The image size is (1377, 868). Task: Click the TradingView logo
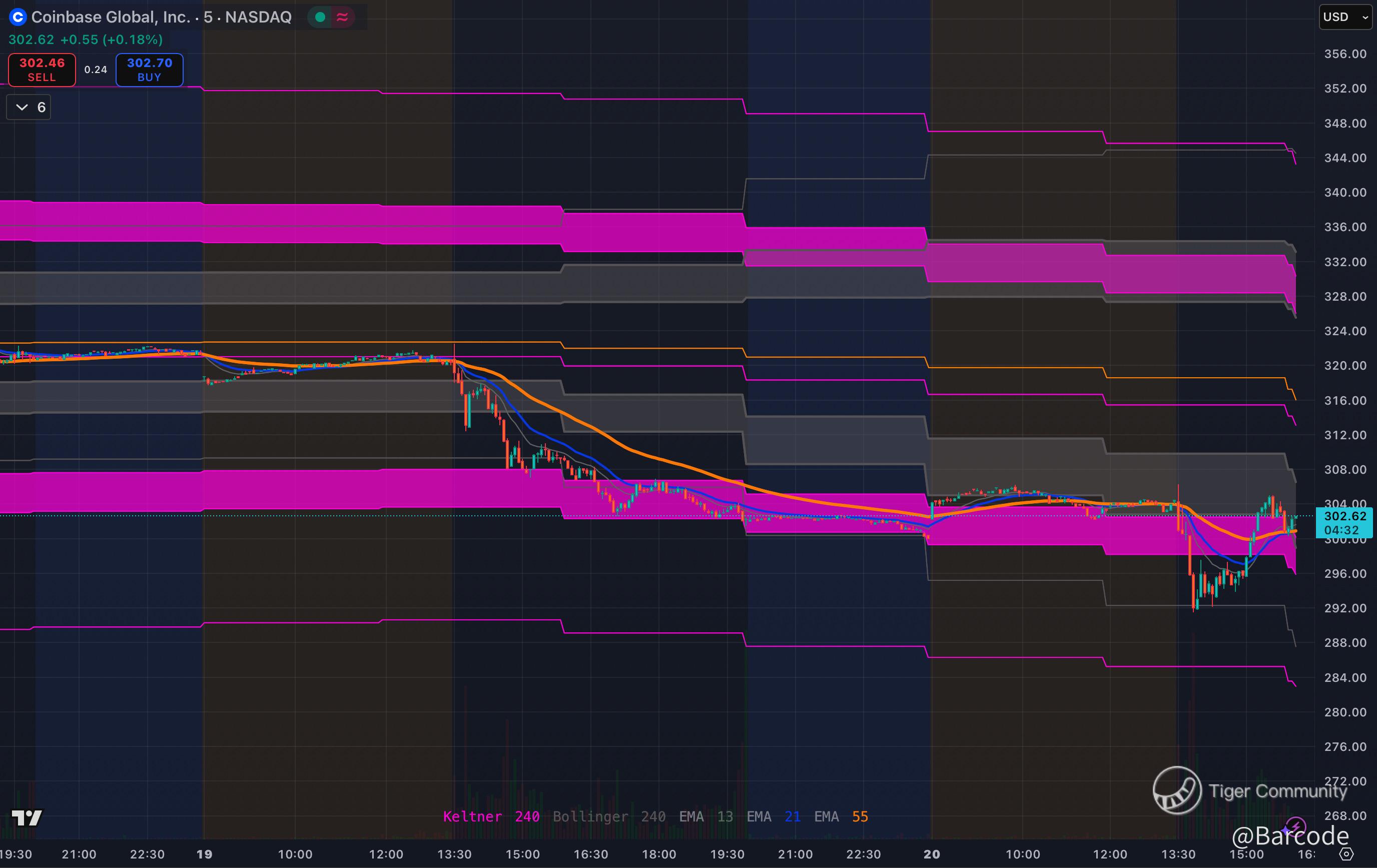(27, 817)
